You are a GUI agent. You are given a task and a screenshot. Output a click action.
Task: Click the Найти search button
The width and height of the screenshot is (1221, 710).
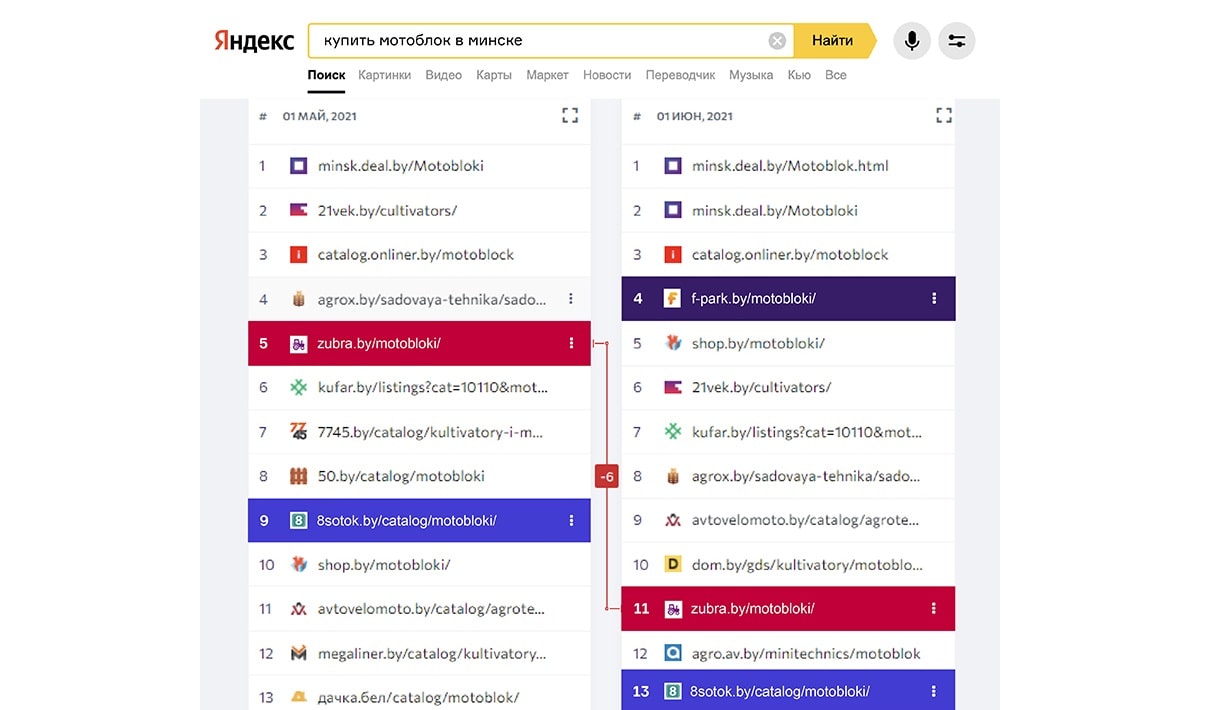pyautogui.click(x=832, y=41)
